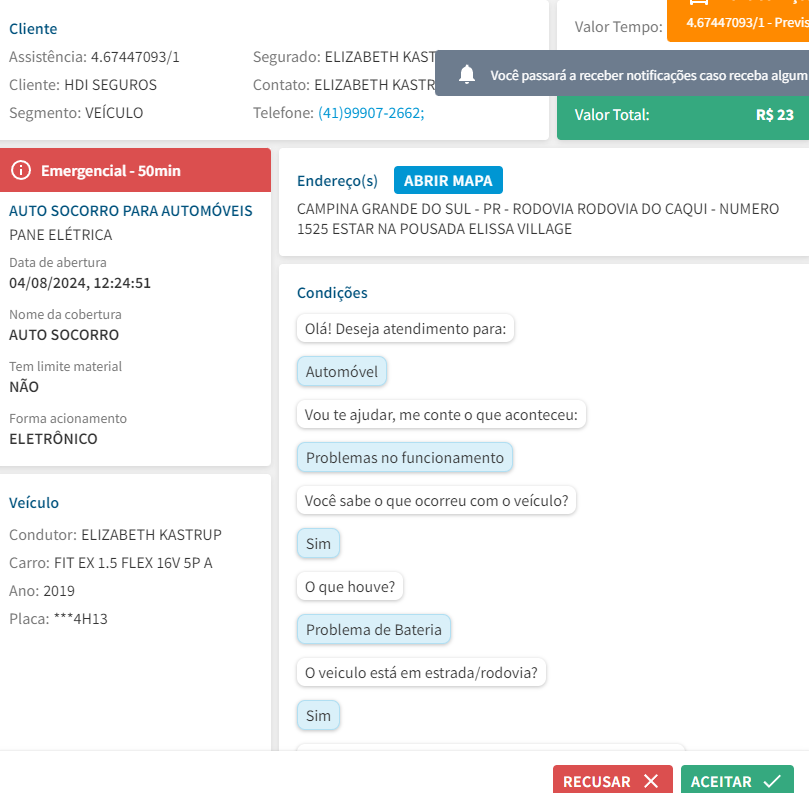Image resolution: width=809 pixels, height=793 pixels.
Task: Click the Endereço(s) heading
Action: pos(337,181)
